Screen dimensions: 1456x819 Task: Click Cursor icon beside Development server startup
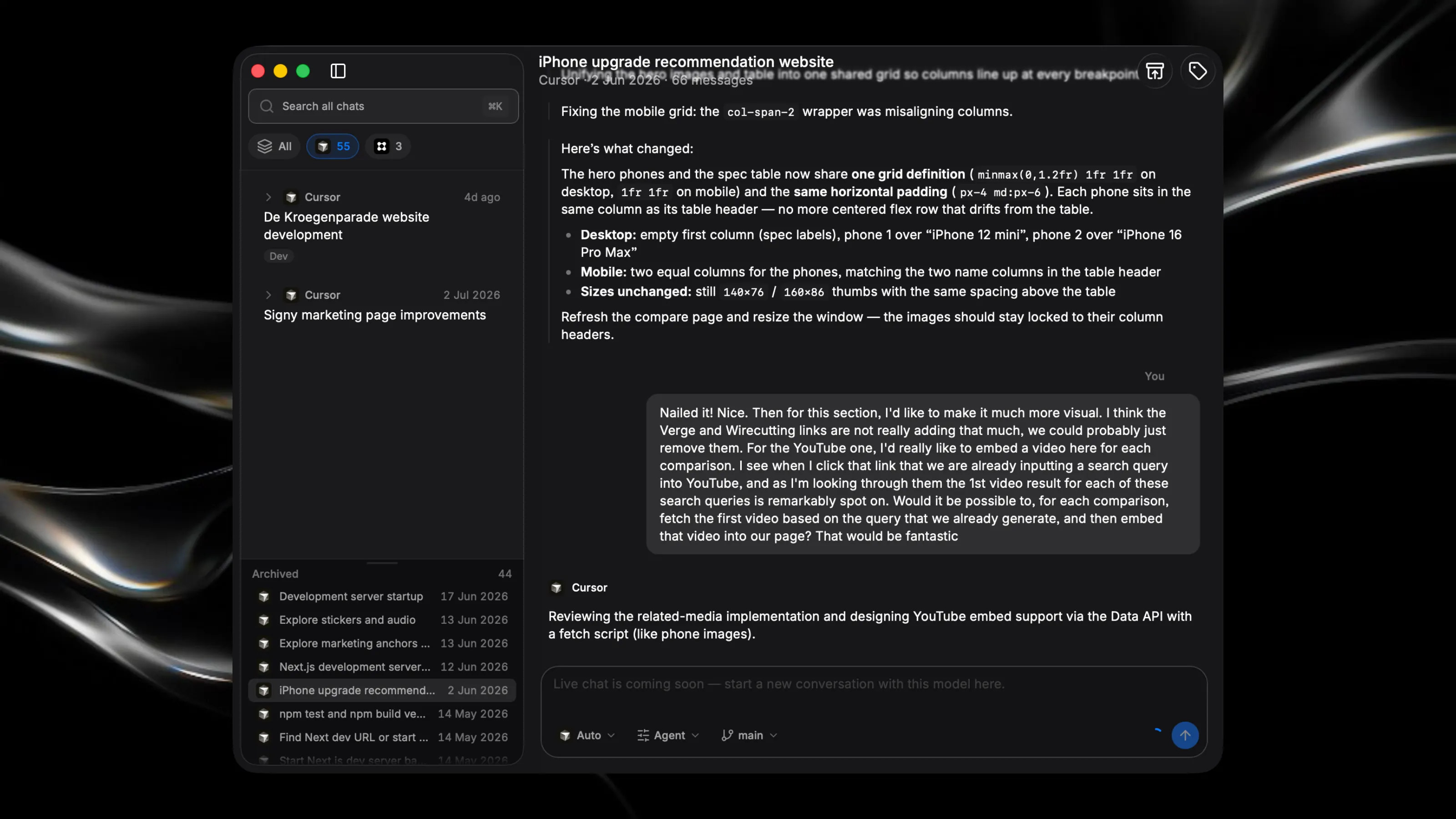(264, 597)
